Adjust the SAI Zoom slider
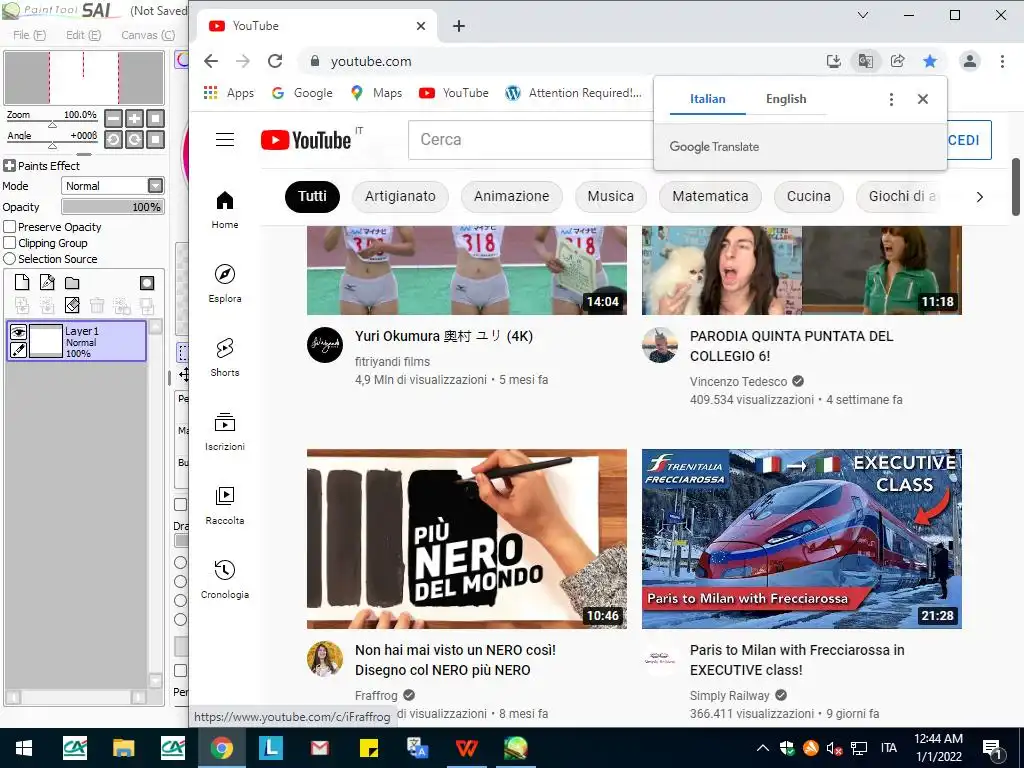1024x768 pixels. (x=52, y=124)
